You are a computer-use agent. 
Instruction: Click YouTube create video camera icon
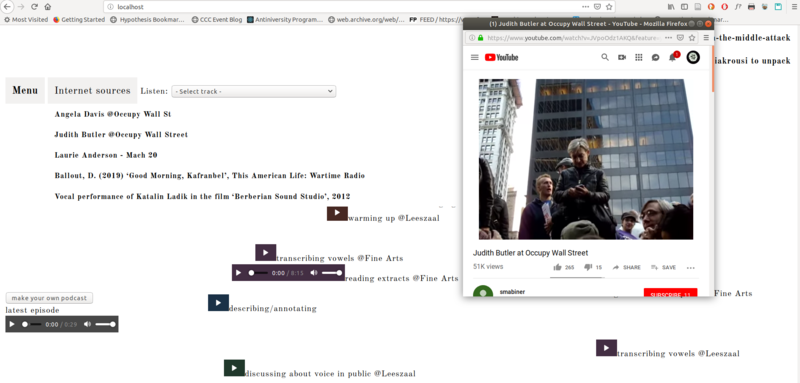(622, 58)
